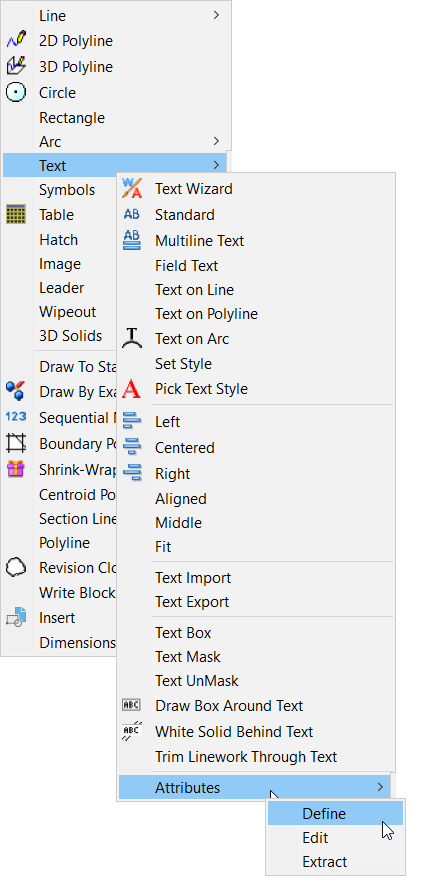Click the White Solid Behind Text icon
The image size is (433, 884).
(x=132, y=731)
